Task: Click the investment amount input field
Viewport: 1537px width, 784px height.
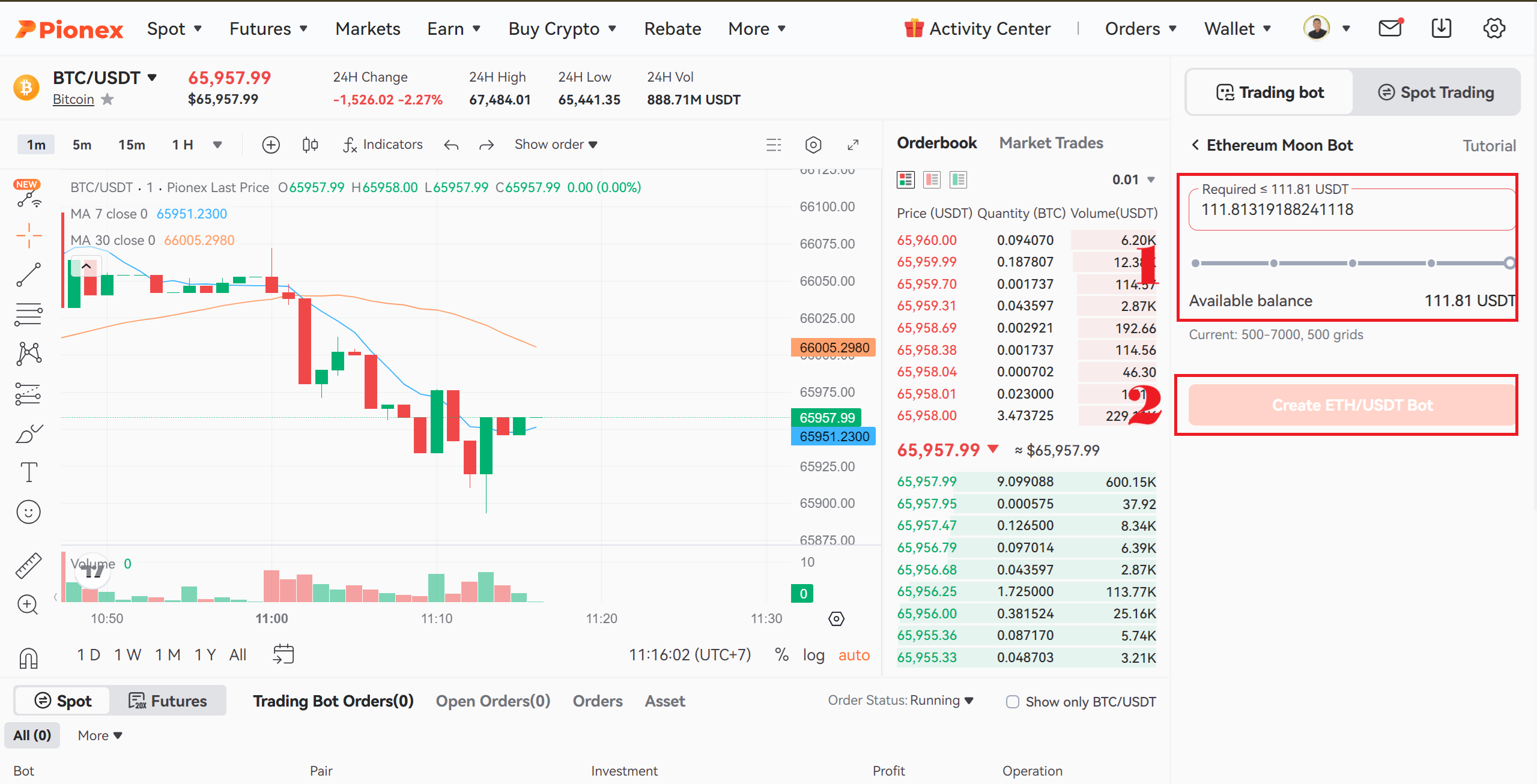Action: pos(1351,210)
